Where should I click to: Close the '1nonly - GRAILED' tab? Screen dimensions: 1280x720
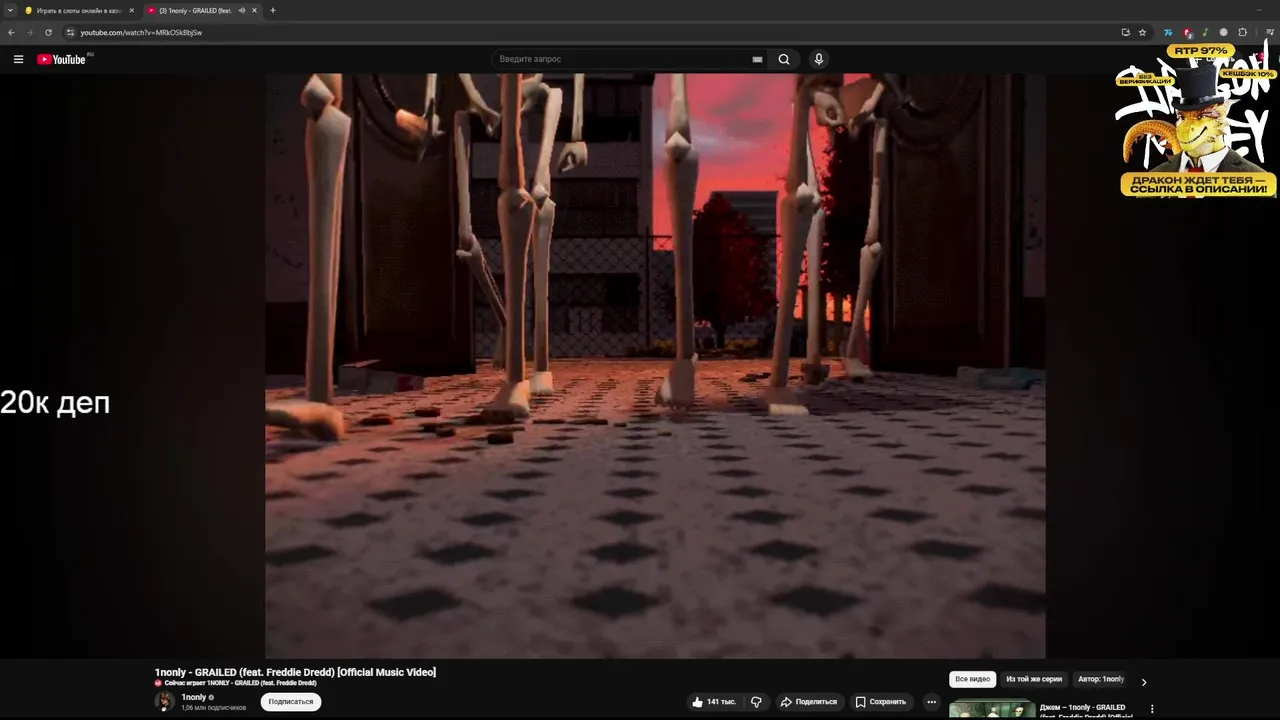coord(254,10)
